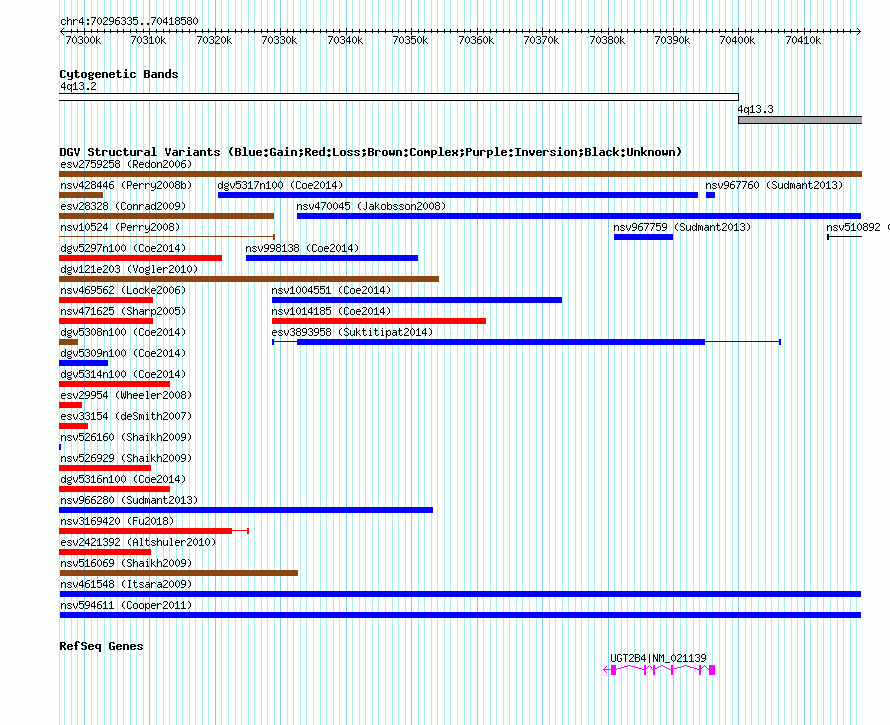890x725 pixels.
Task: Open dgv5297n100 (Coe2014) variant label
Action: (123, 248)
